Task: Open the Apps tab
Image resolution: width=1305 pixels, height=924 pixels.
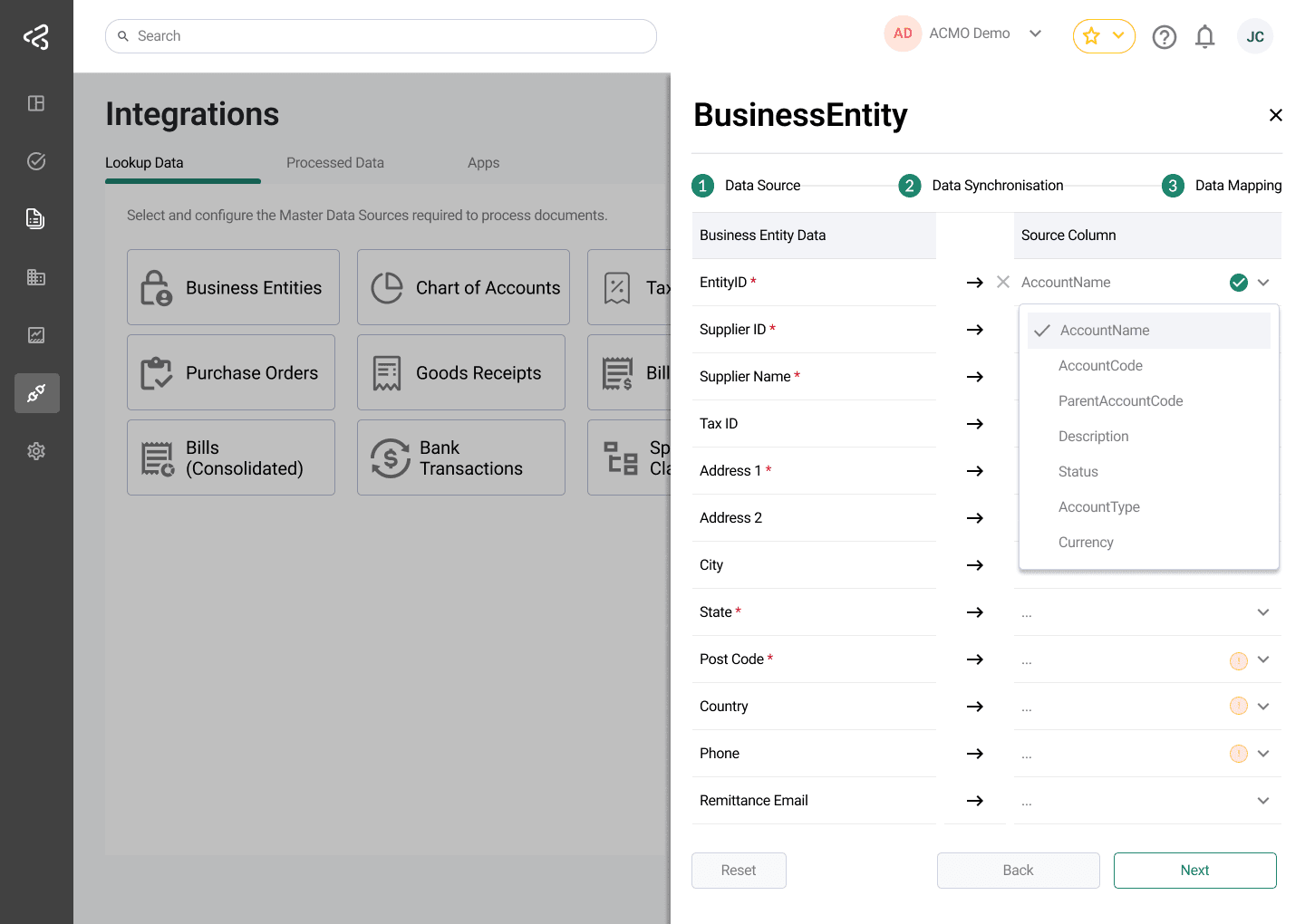Action: tap(483, 162)
